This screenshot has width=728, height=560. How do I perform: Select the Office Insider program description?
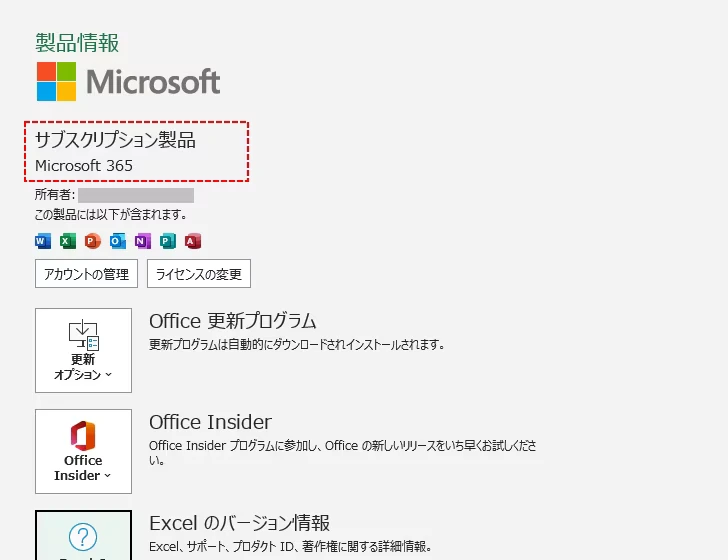coord(343,453)
